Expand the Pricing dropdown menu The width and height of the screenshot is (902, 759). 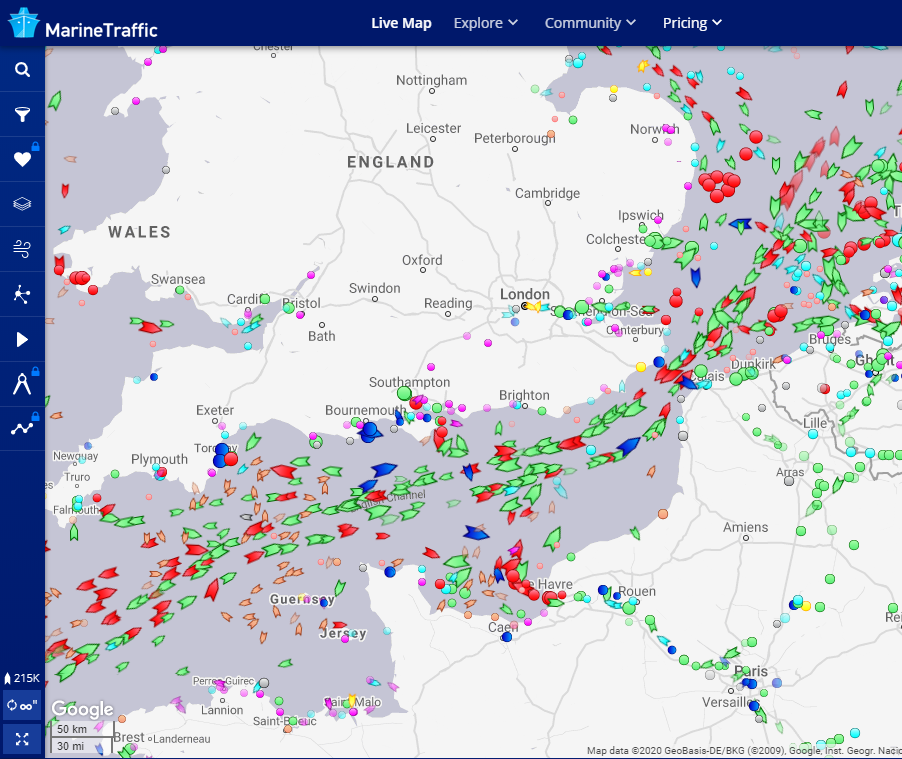click(692, 23)
